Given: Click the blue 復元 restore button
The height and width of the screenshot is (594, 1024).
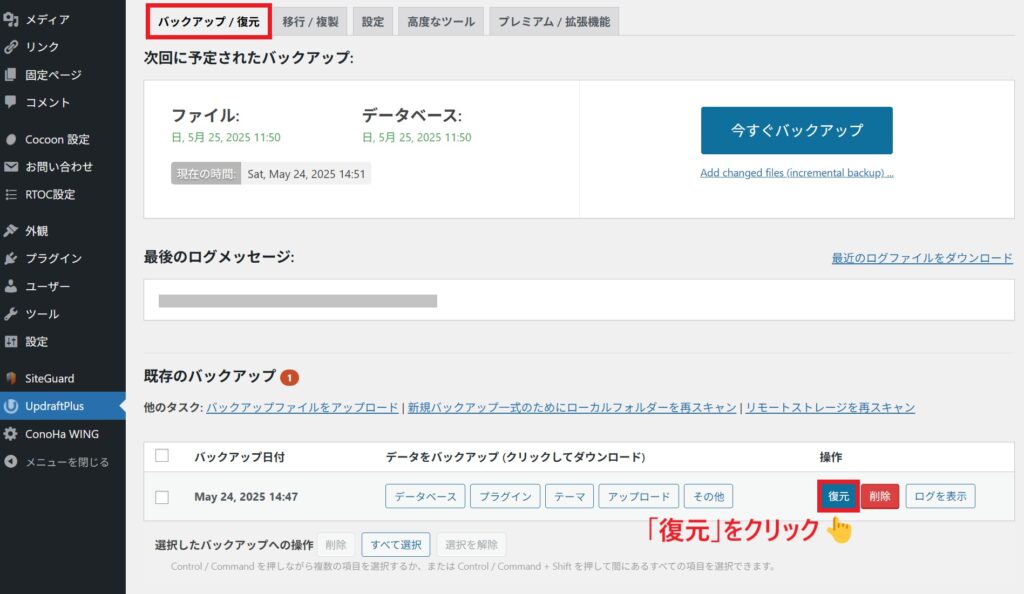Looking at the screenshot, I should click(838, 496).
